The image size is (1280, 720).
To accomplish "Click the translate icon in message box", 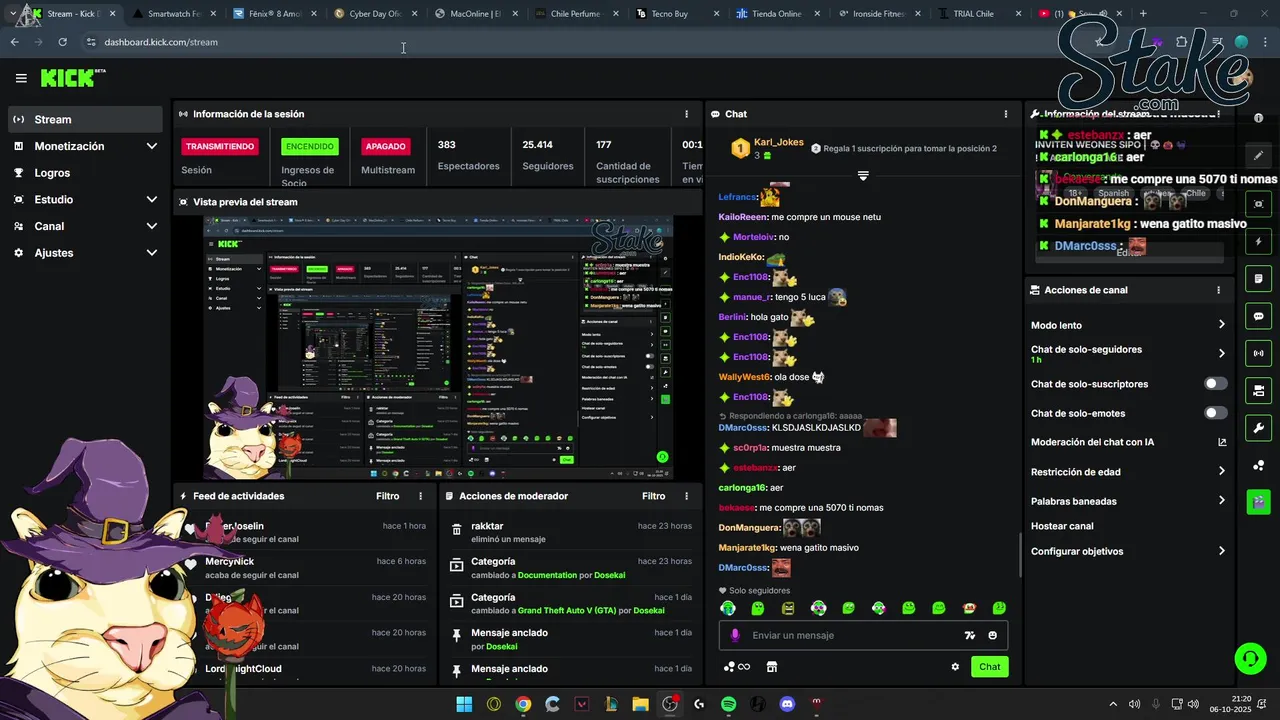I will (x=969, y=635).
